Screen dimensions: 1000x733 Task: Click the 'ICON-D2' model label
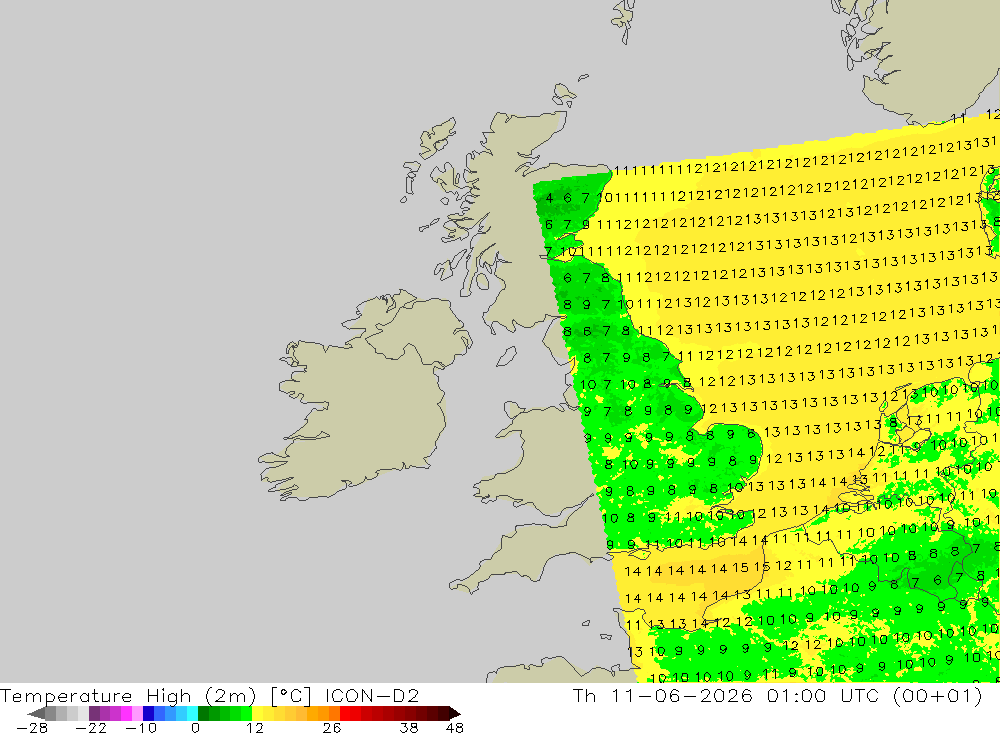pyautogui.click(x=372, y=695)
